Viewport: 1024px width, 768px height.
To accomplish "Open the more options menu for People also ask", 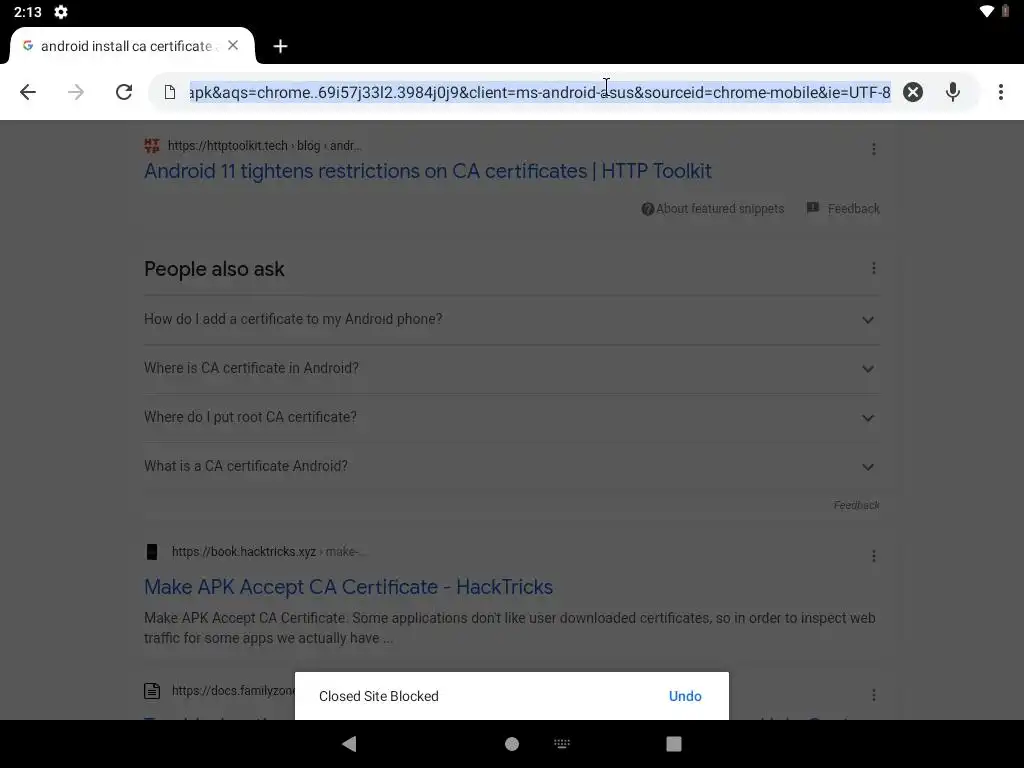I will (x=874, y=268).
